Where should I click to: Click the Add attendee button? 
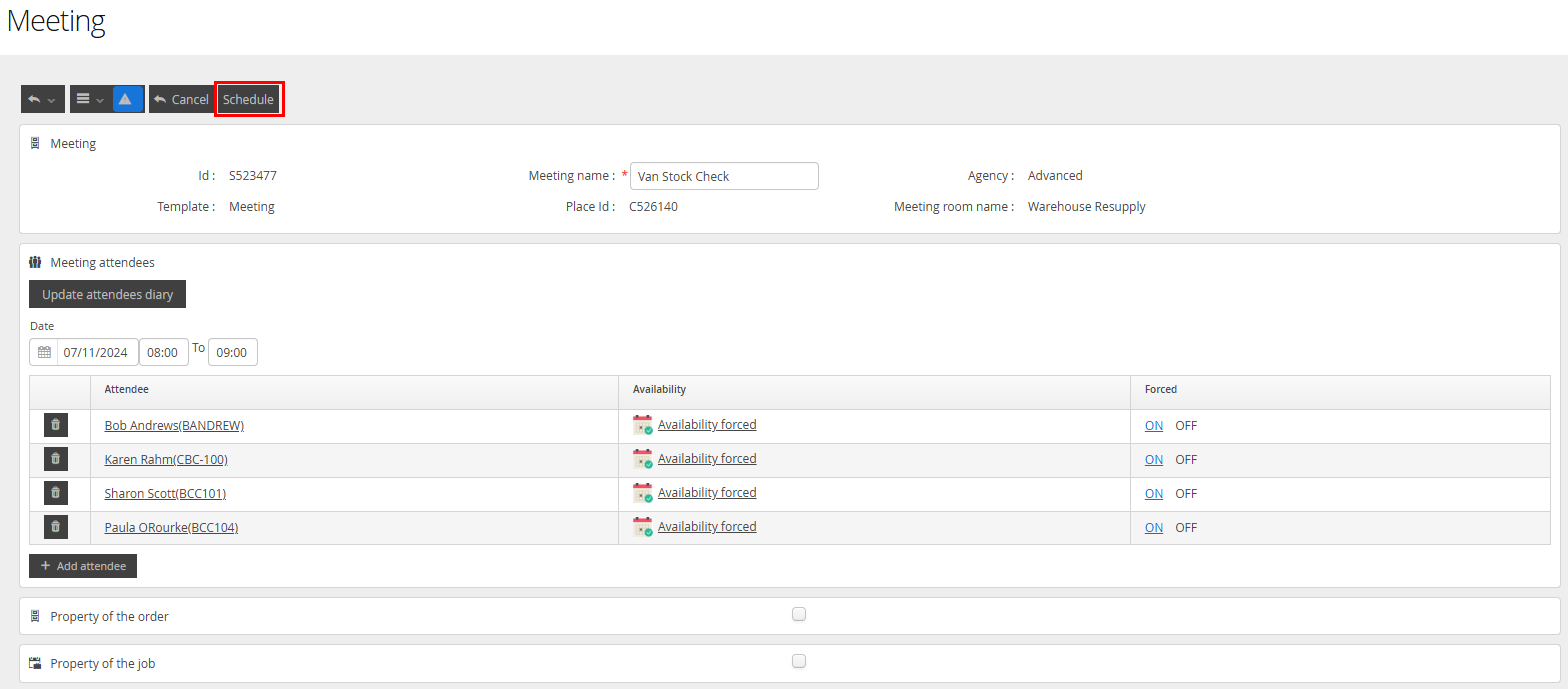(83, 566)
